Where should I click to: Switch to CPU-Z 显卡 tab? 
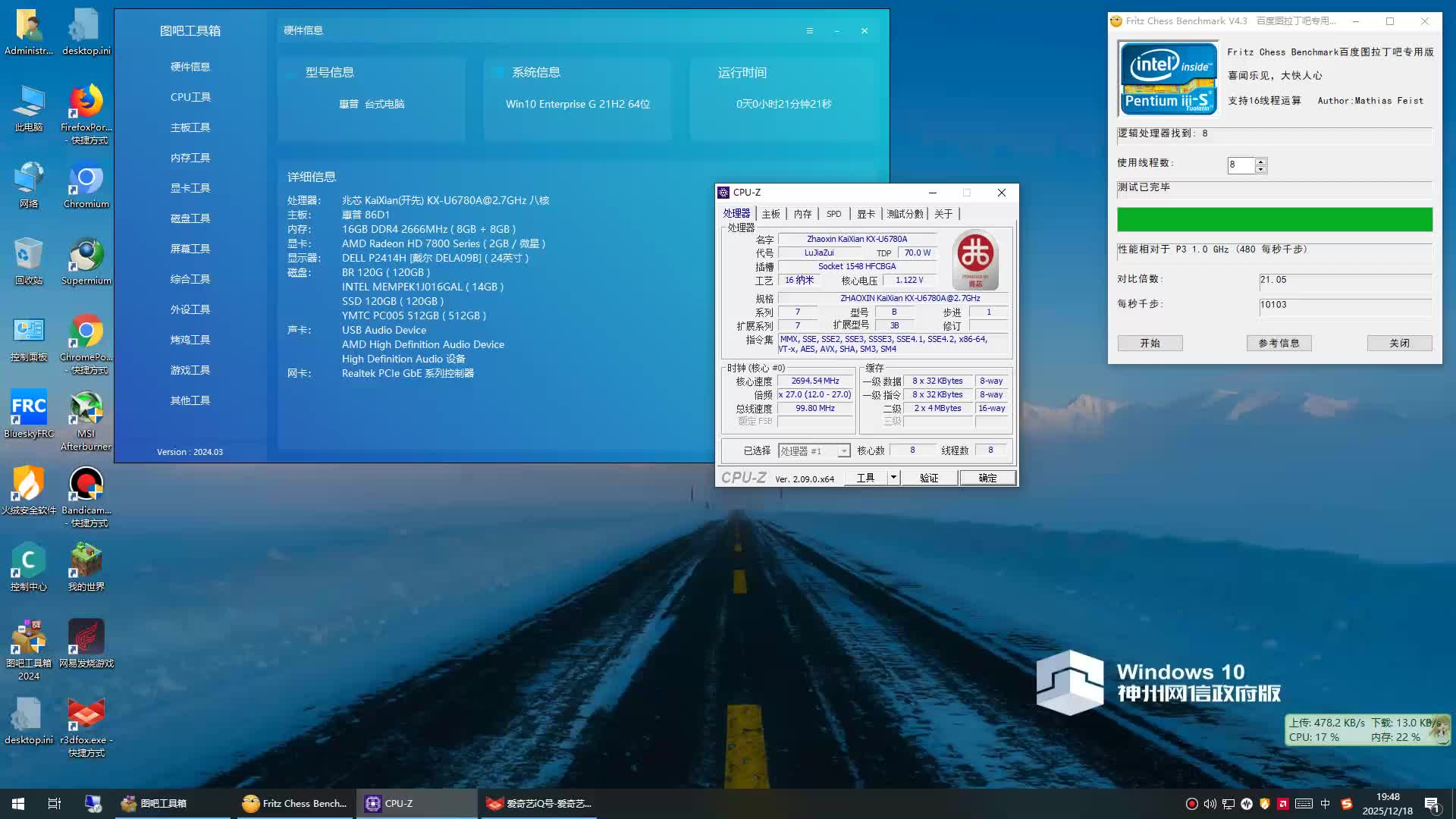pos(866,214)
